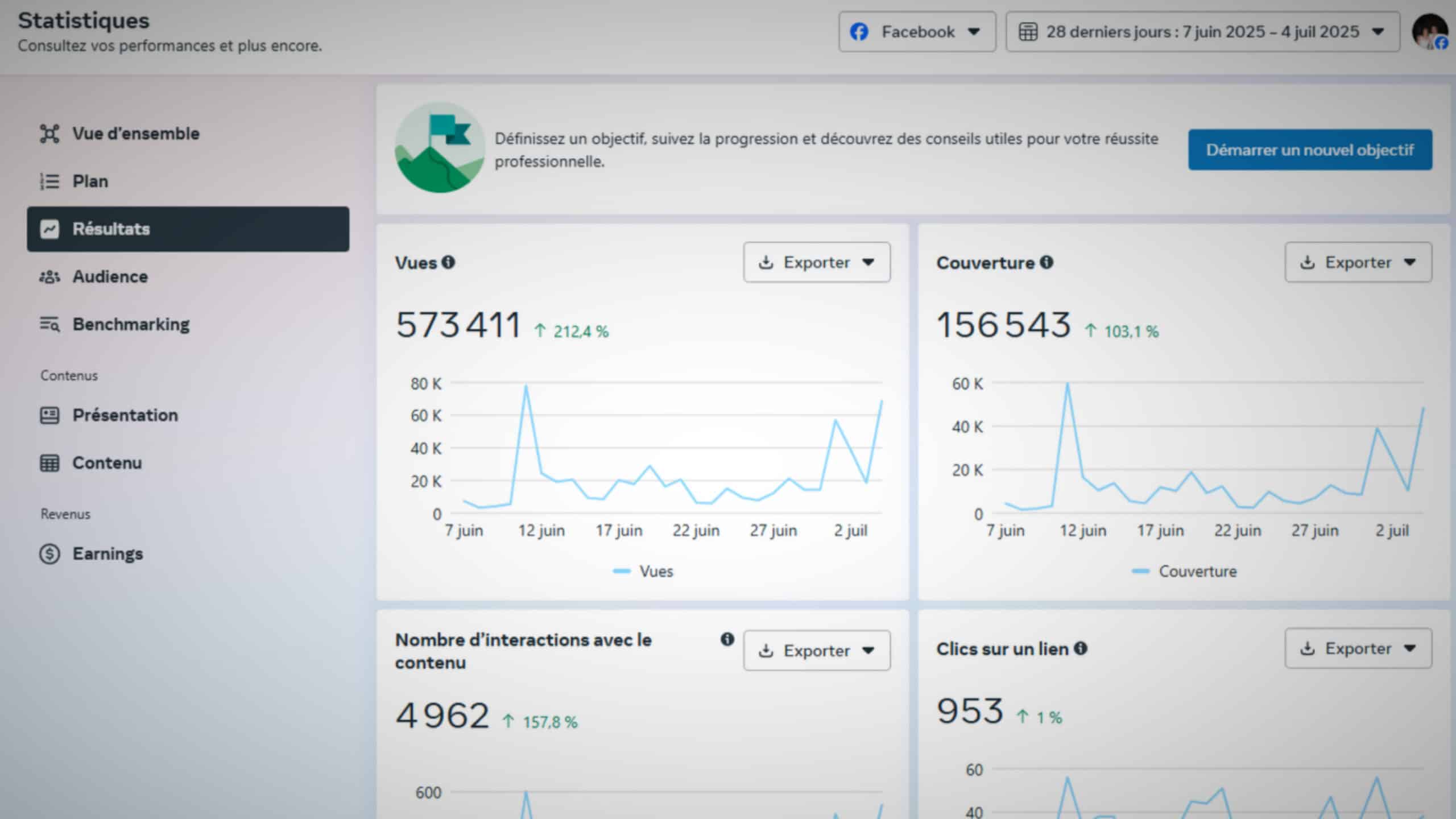This screenshot has height=819, width=1456.
Task: Click the download icon in Couverture Exporter
Action: (1308, 262)
